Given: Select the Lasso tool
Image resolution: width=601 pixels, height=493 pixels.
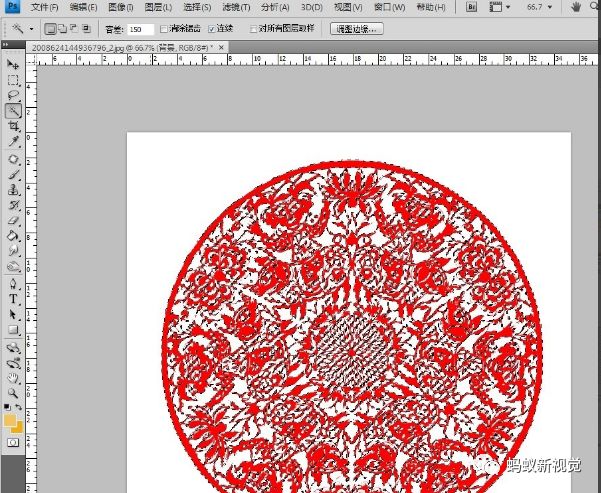Looking at the screenshot, I should [13, 95].
